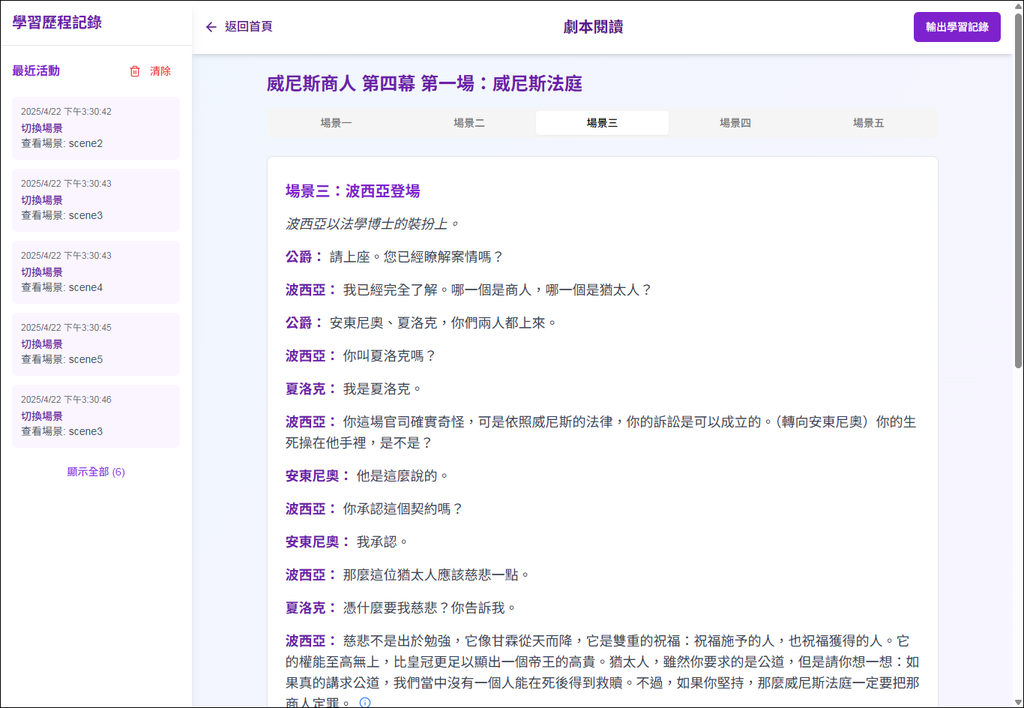
Task: Go to the 場景四 tab
Action: coord(735,123)
